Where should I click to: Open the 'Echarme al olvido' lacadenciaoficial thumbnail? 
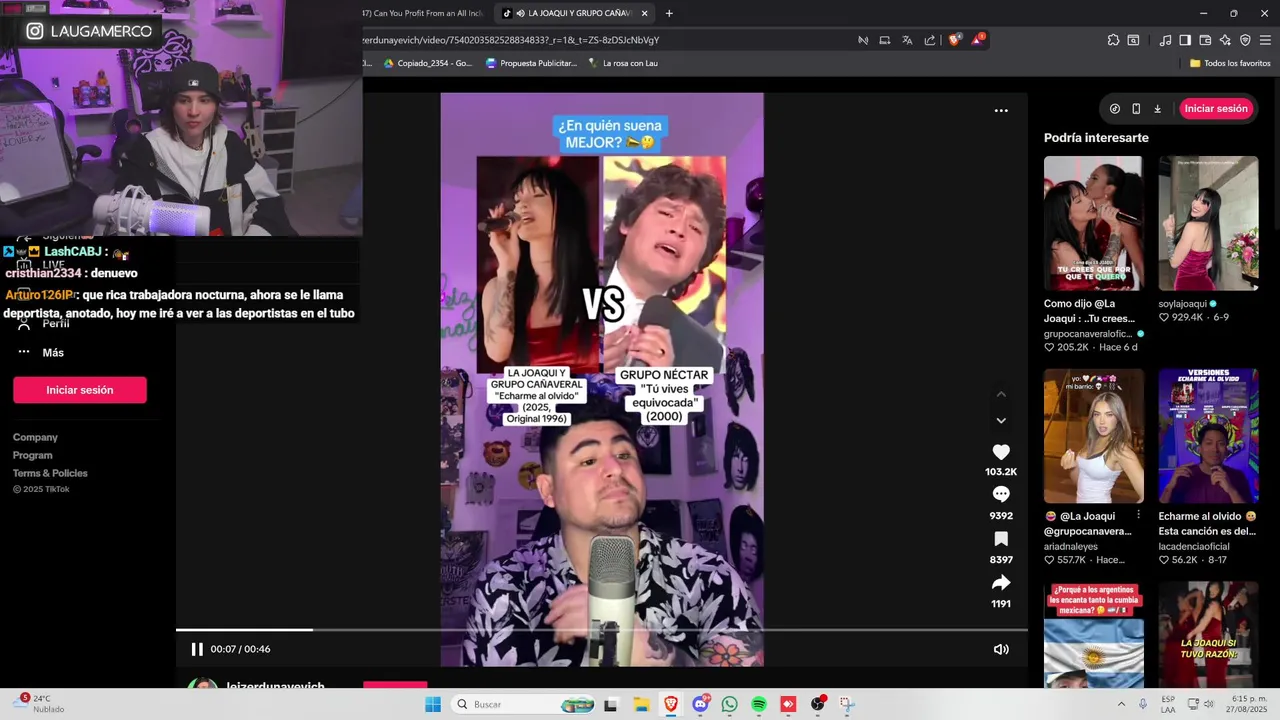tap(1209, 436)
